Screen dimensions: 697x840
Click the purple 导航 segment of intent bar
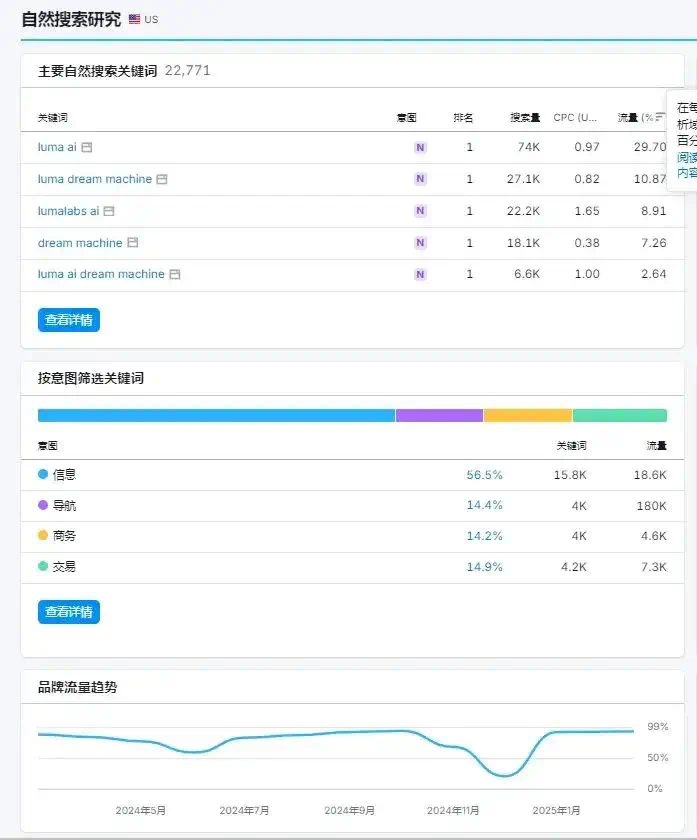tap(439, 415)
